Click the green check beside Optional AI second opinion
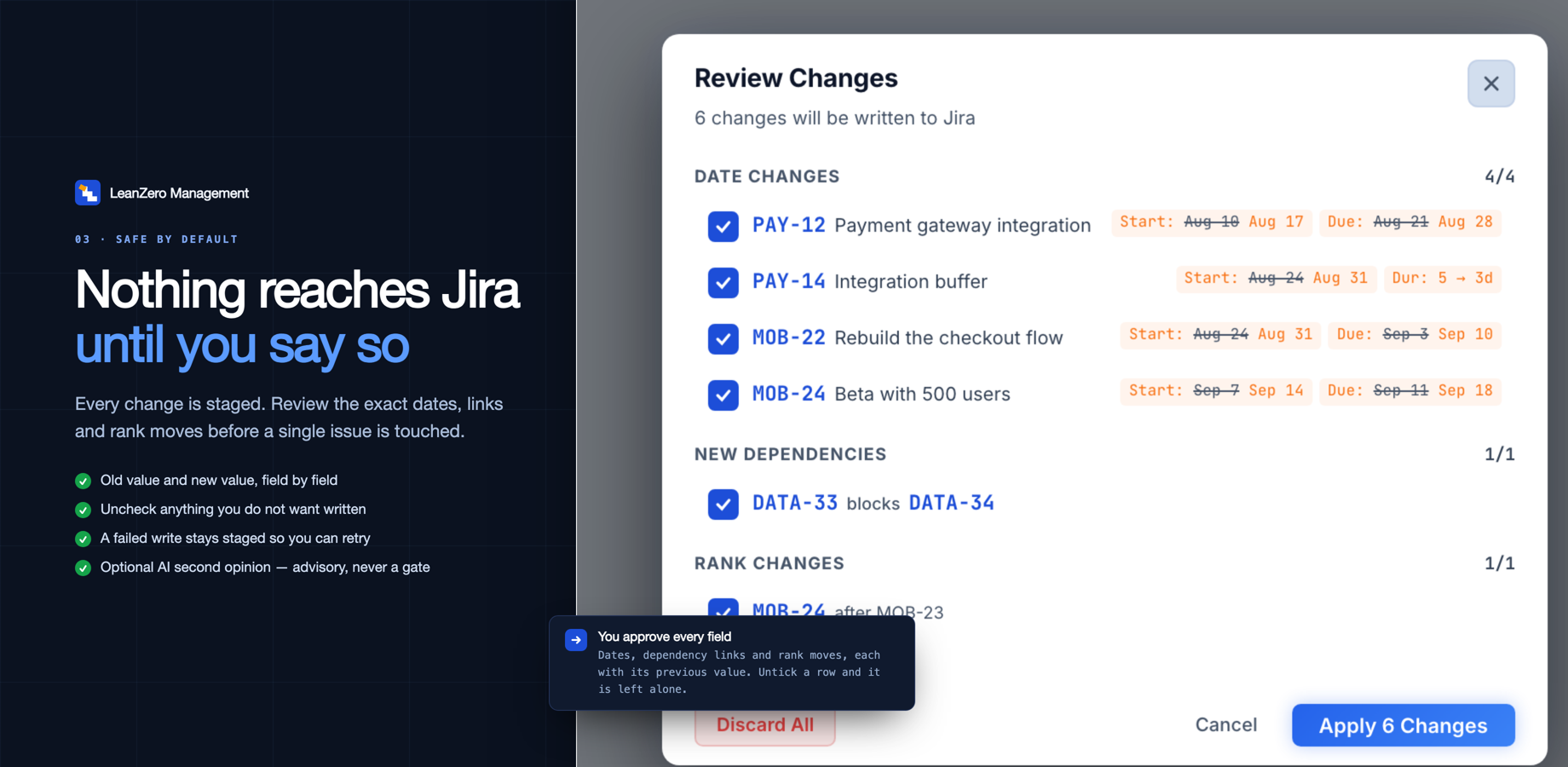 click(x=83, y=568)
